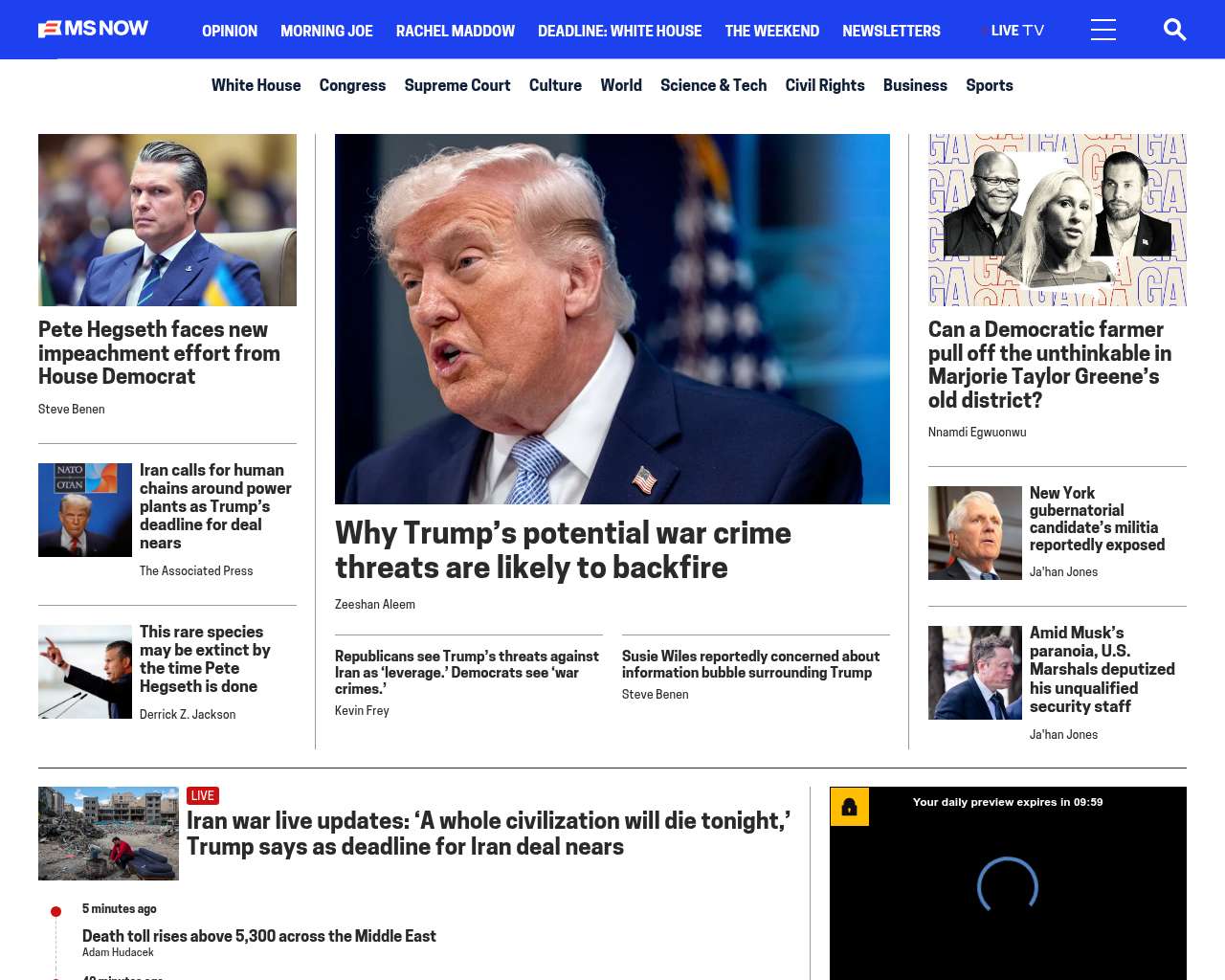Open Nnamdi Egwuonwu author page
Image resolution: width=1225 pixels, height=980 pixels.
977,433
